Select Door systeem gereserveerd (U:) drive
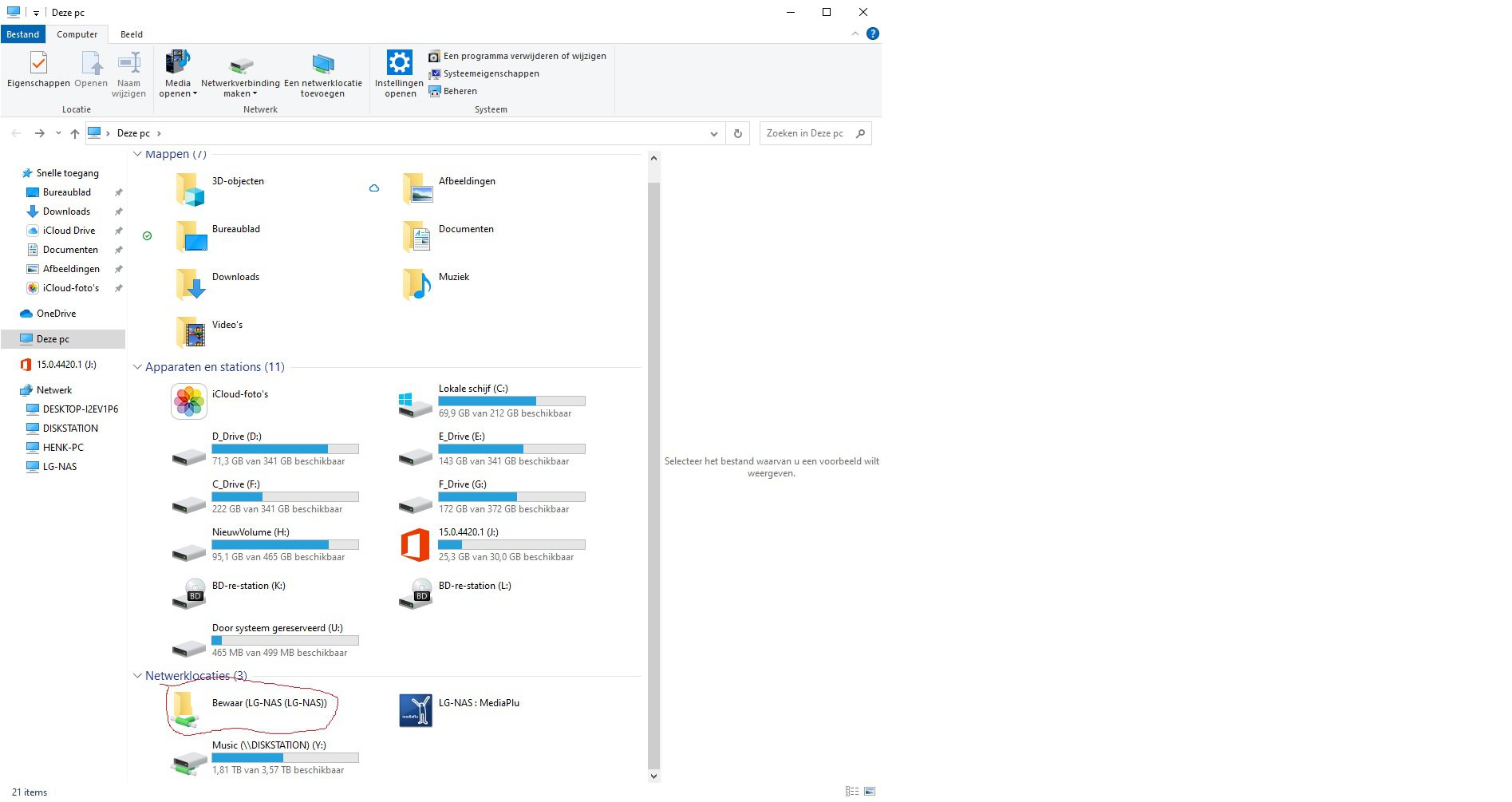Image resolution: width=1512 pixels, height=802 pixels. point(266,641)
